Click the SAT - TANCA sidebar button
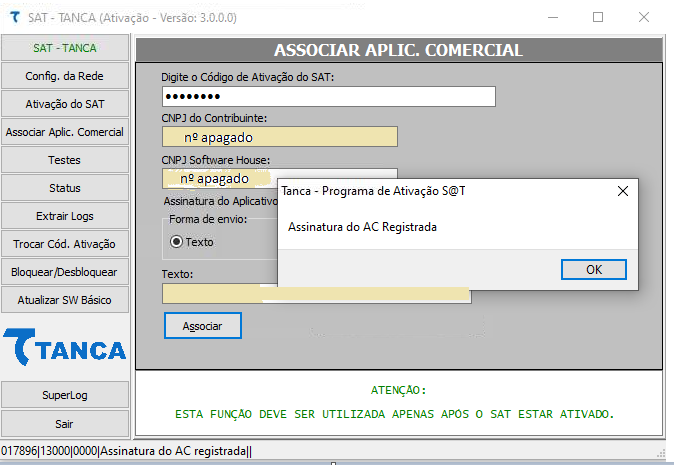 click(x=65, y=48)
